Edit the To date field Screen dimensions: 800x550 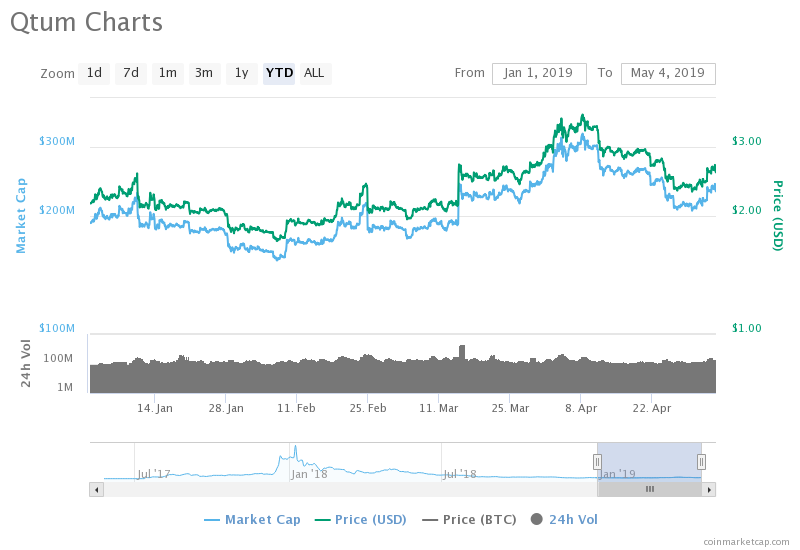click(668, 73)
